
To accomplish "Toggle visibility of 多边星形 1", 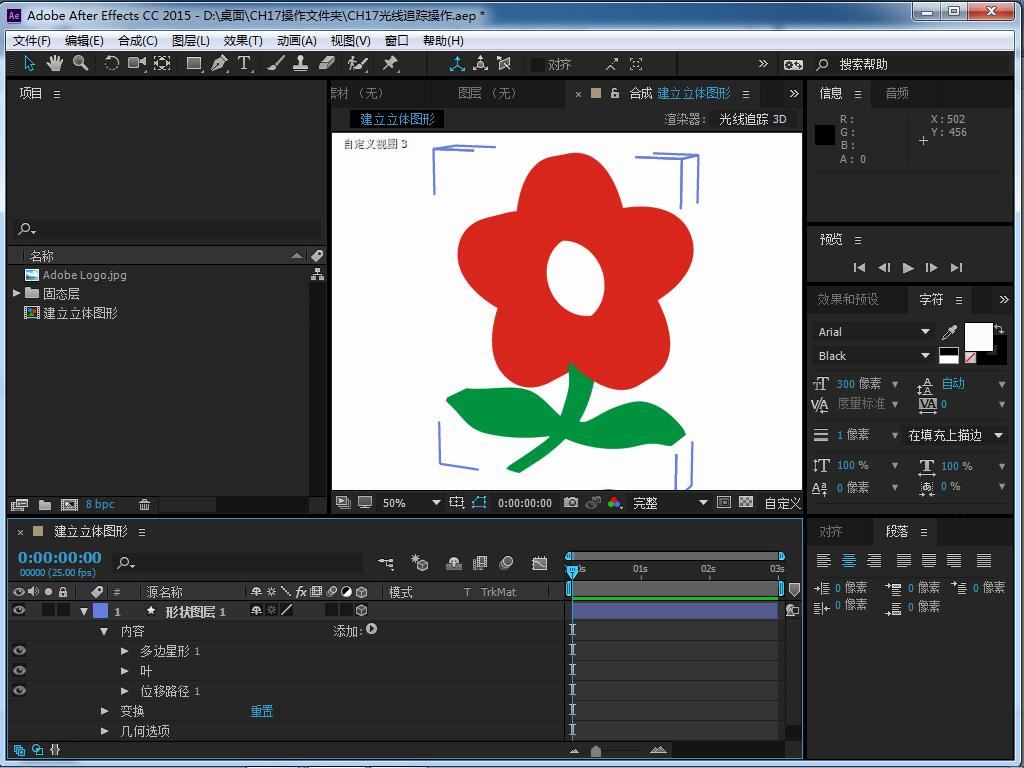I will (x=19, y=650).
